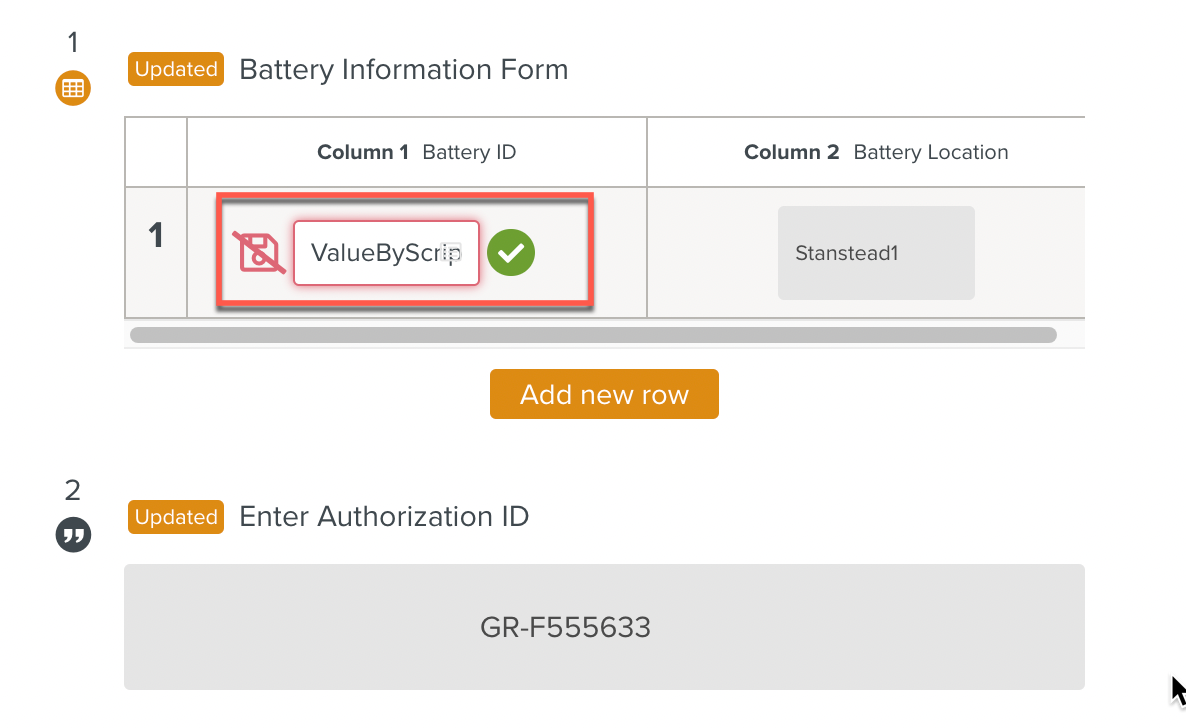Click the Column 2 Battery Location header

(x=876, y=152)
